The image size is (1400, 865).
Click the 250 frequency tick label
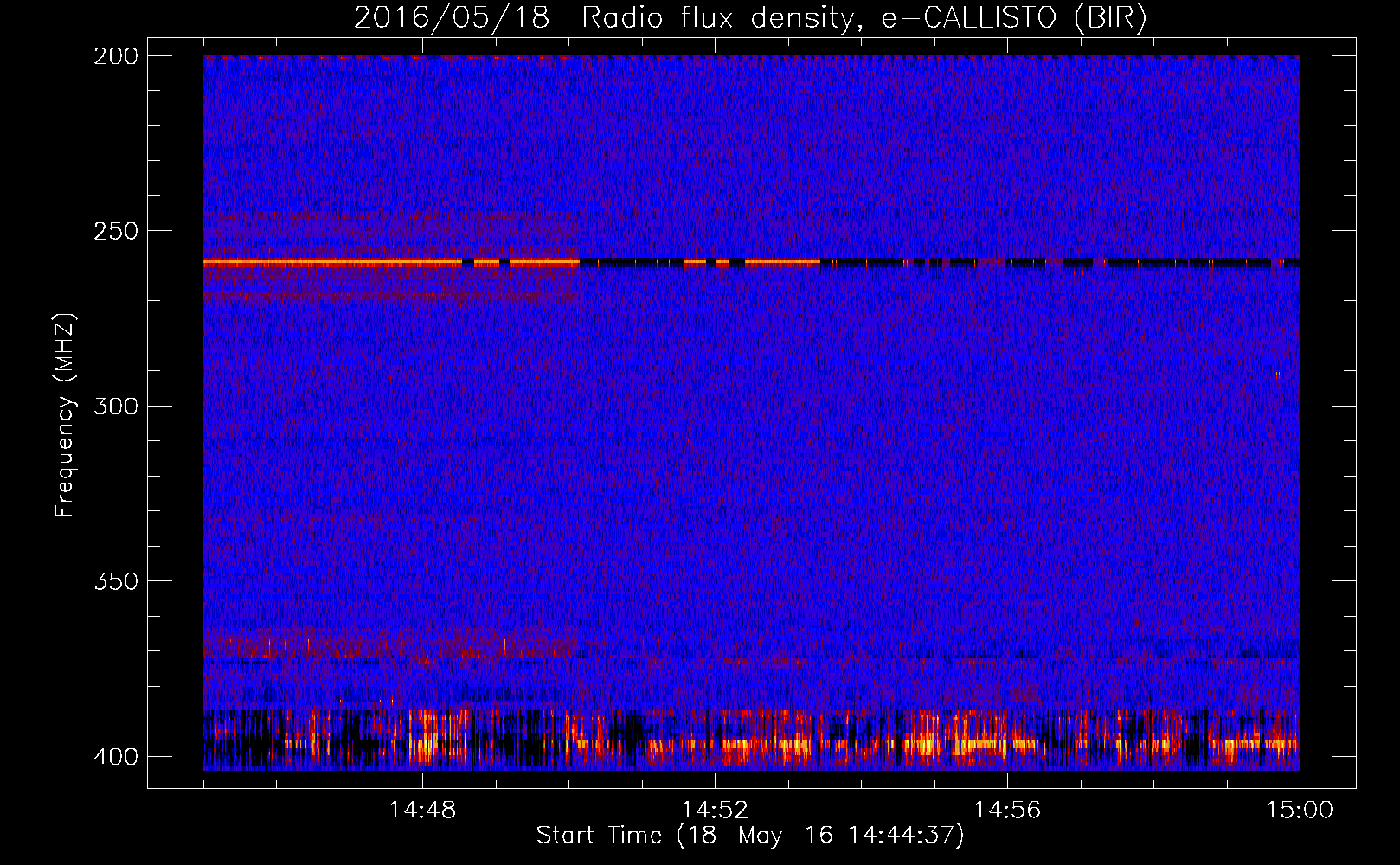coord(115,231)
